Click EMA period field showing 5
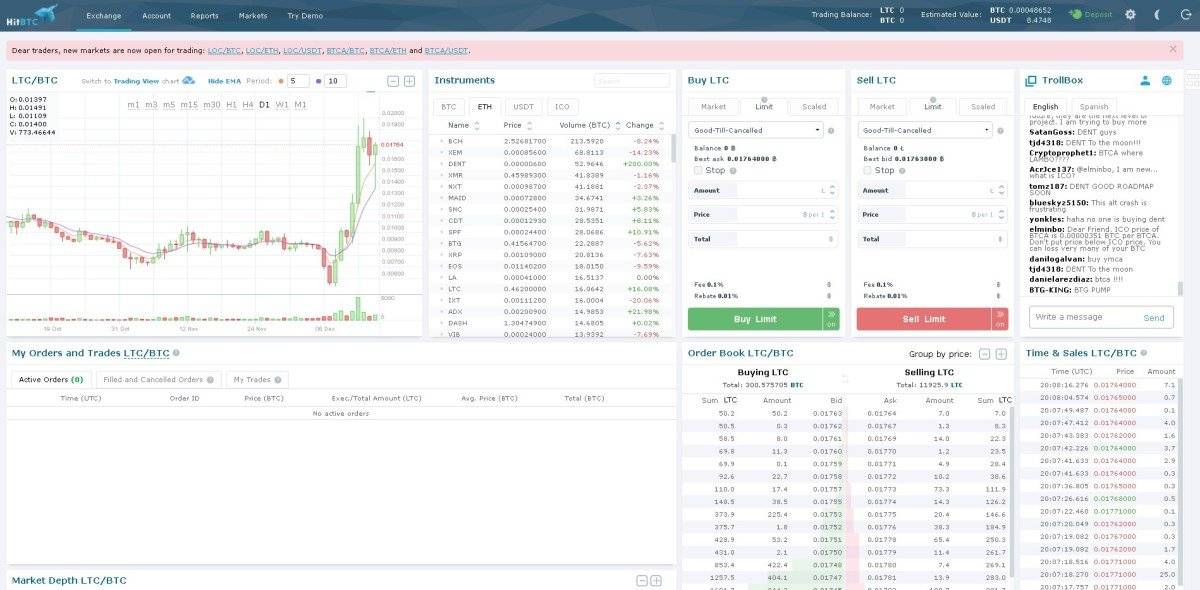 pyautogui.click(x=298, y=81)
